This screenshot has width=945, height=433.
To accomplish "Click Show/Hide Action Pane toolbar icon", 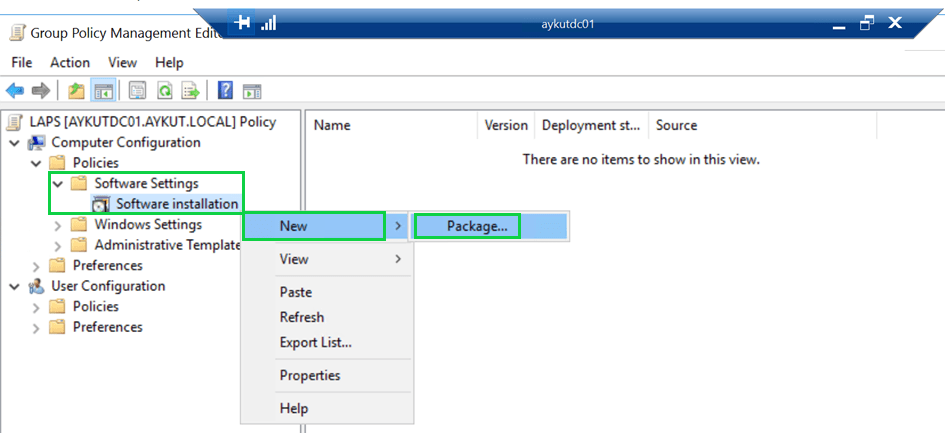I will coord(252,91).
